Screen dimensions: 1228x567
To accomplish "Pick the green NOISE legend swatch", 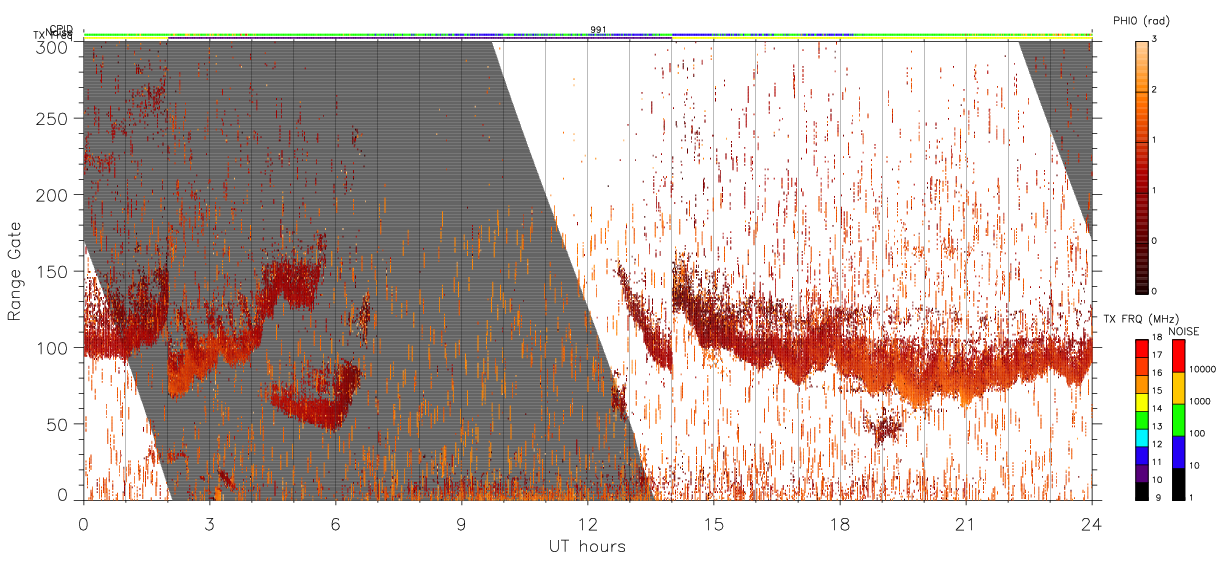I will [1178, 420].
